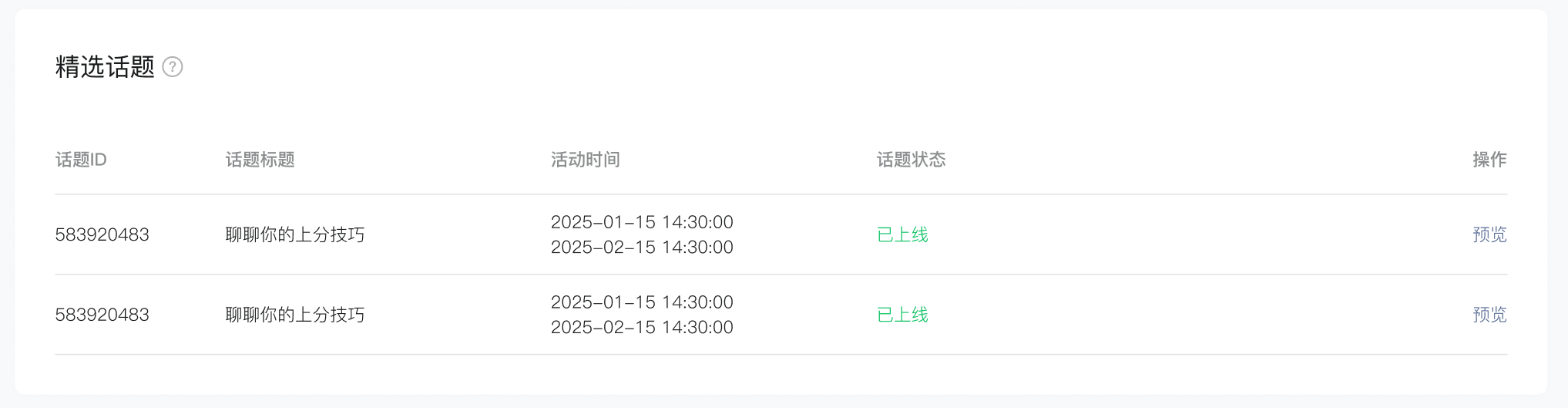Click the 精选话题 section heading
This screenshot has width=1568, height=408.
click(x=105, y=67)
